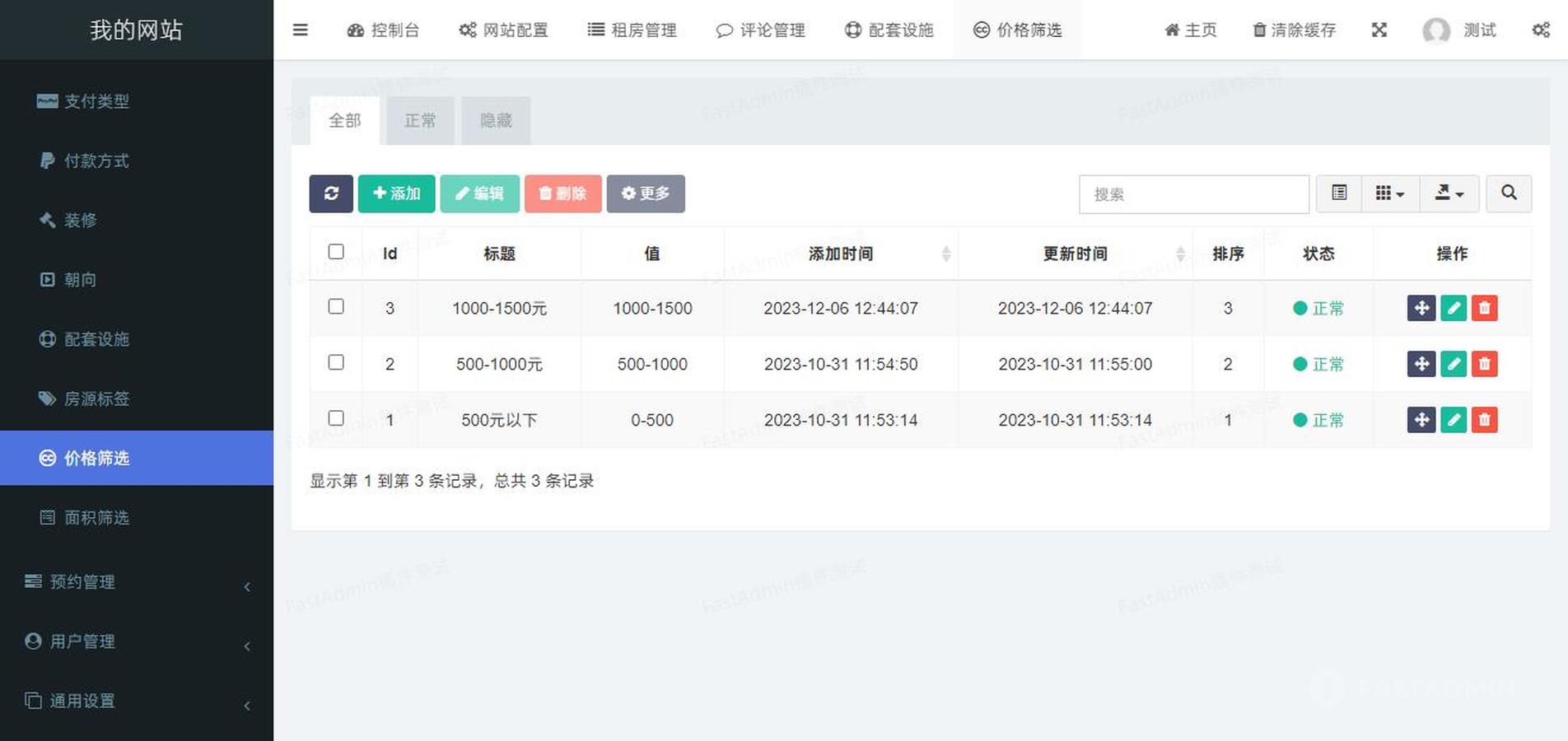Open the export data dropdown

point(1449,193)
